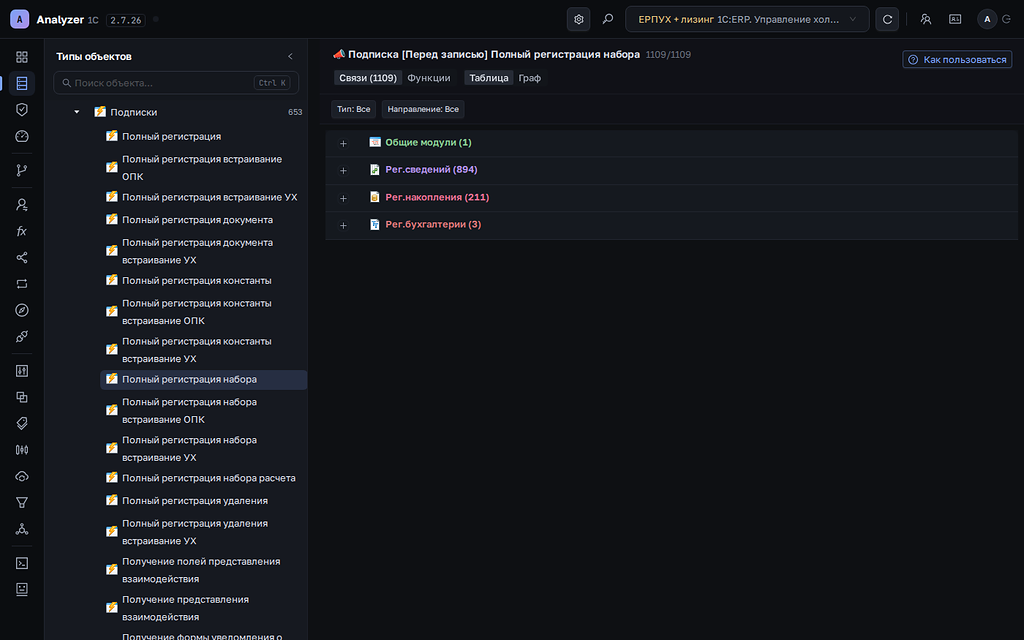This screenshot has height=640, width=1024.
Task: Collapse the Типы объектов panel
Action: click(291, 56)
